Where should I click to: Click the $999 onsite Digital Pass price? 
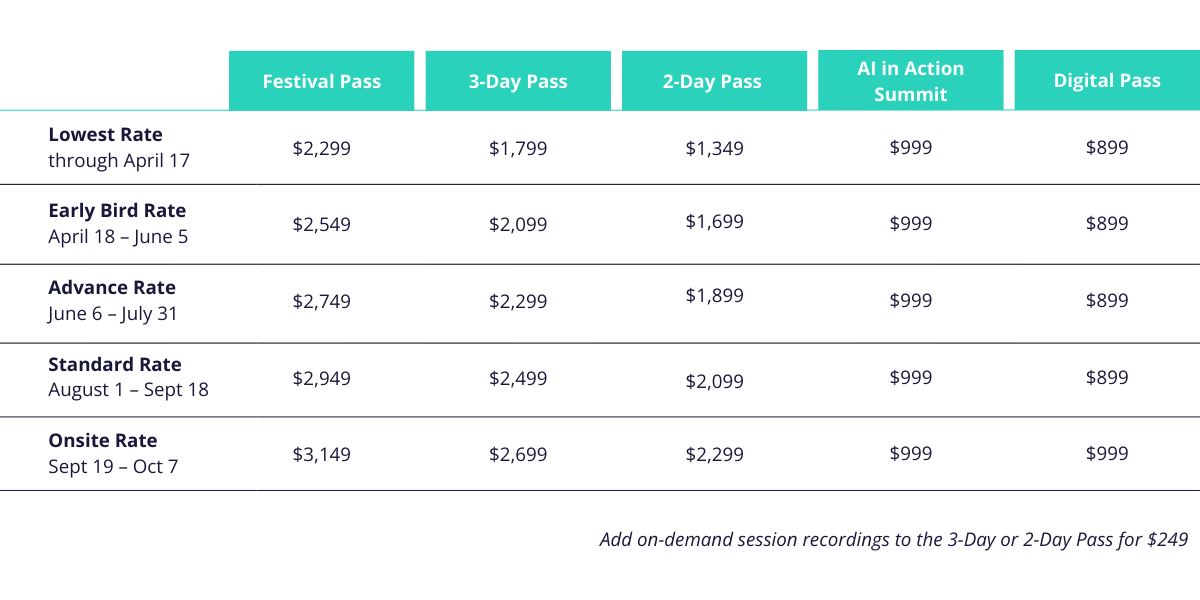tap(1107, 454)
